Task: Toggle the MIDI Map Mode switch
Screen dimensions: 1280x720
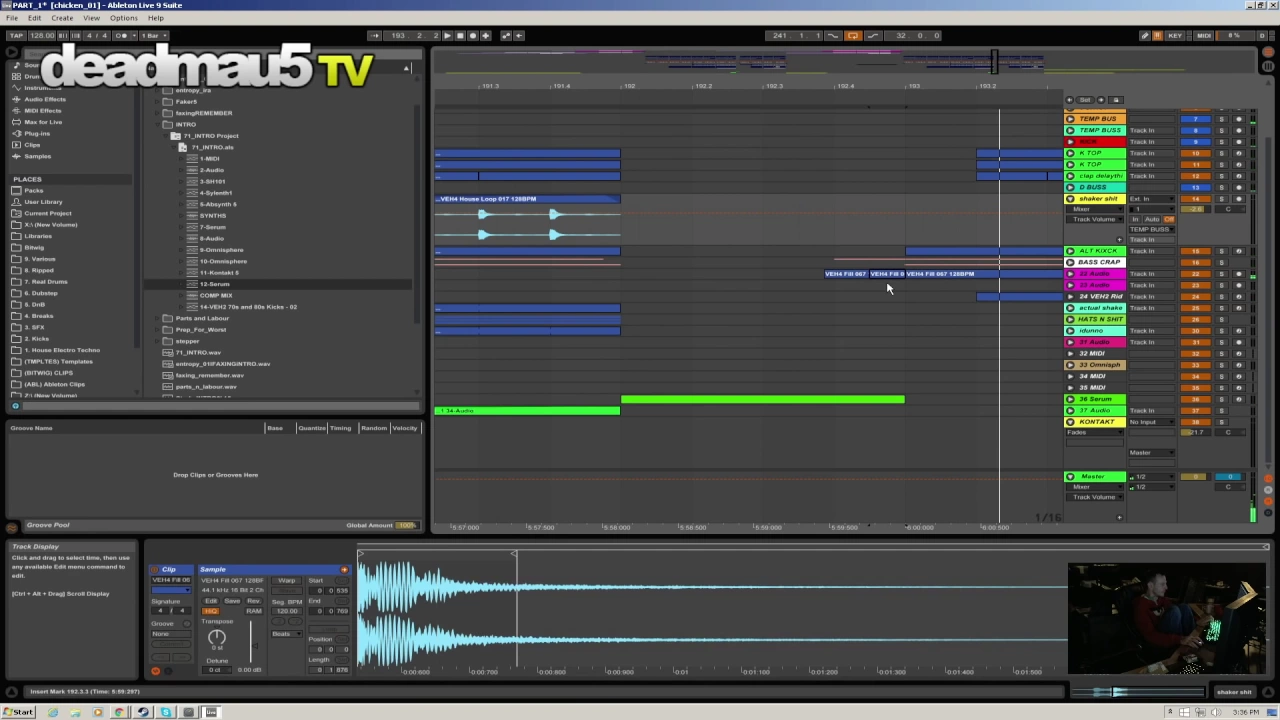Action: [x=1204, y=35]
